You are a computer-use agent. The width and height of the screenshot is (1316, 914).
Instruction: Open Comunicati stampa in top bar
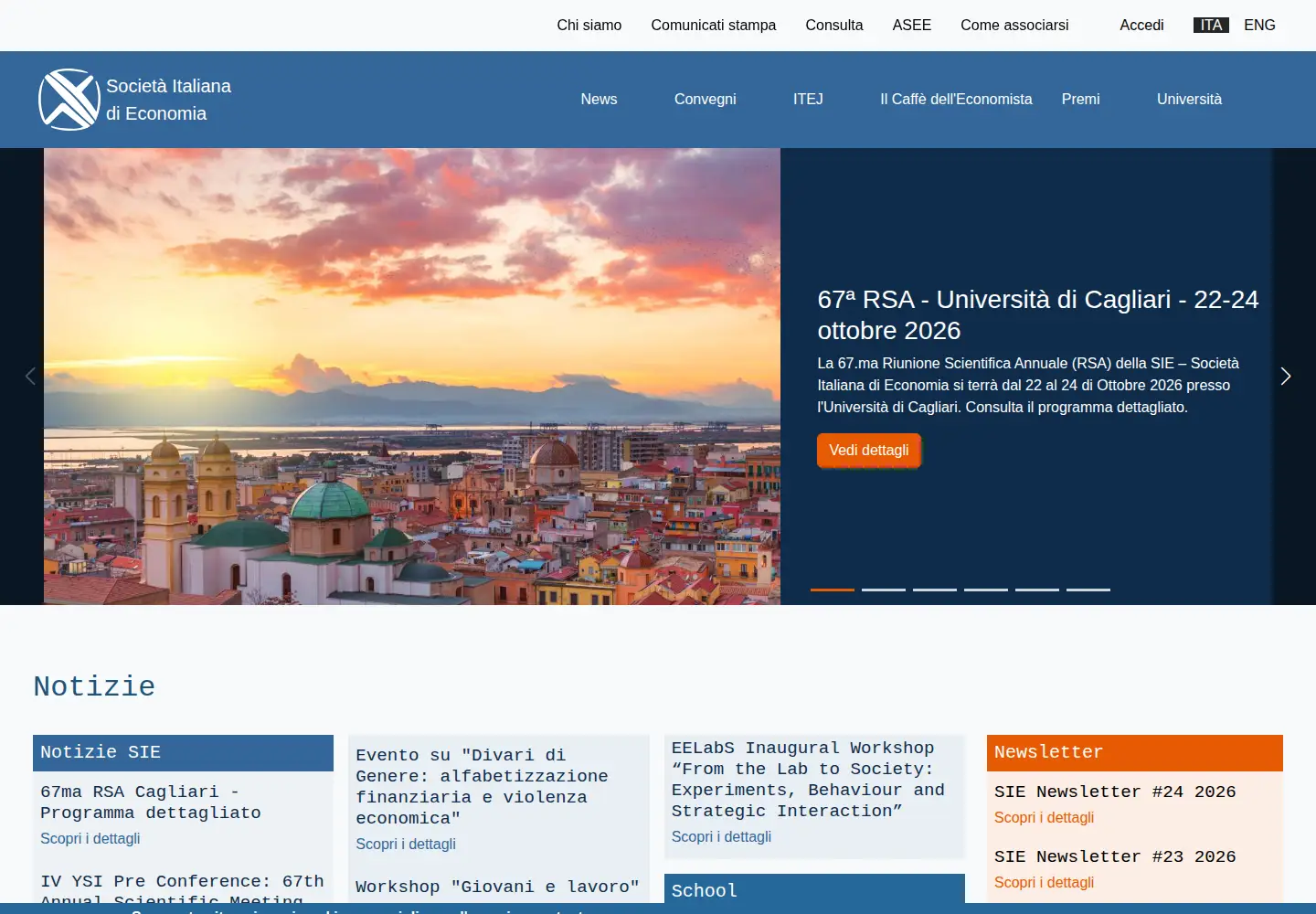pos(714,26)
